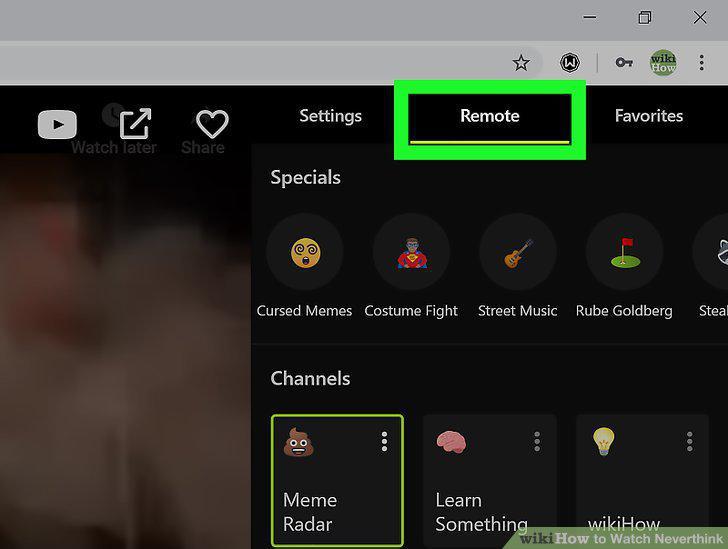Image resolution: width=728 pixels, height=549 pixels.
Task: Pick the Street Music special
Action: pos(518,266)
